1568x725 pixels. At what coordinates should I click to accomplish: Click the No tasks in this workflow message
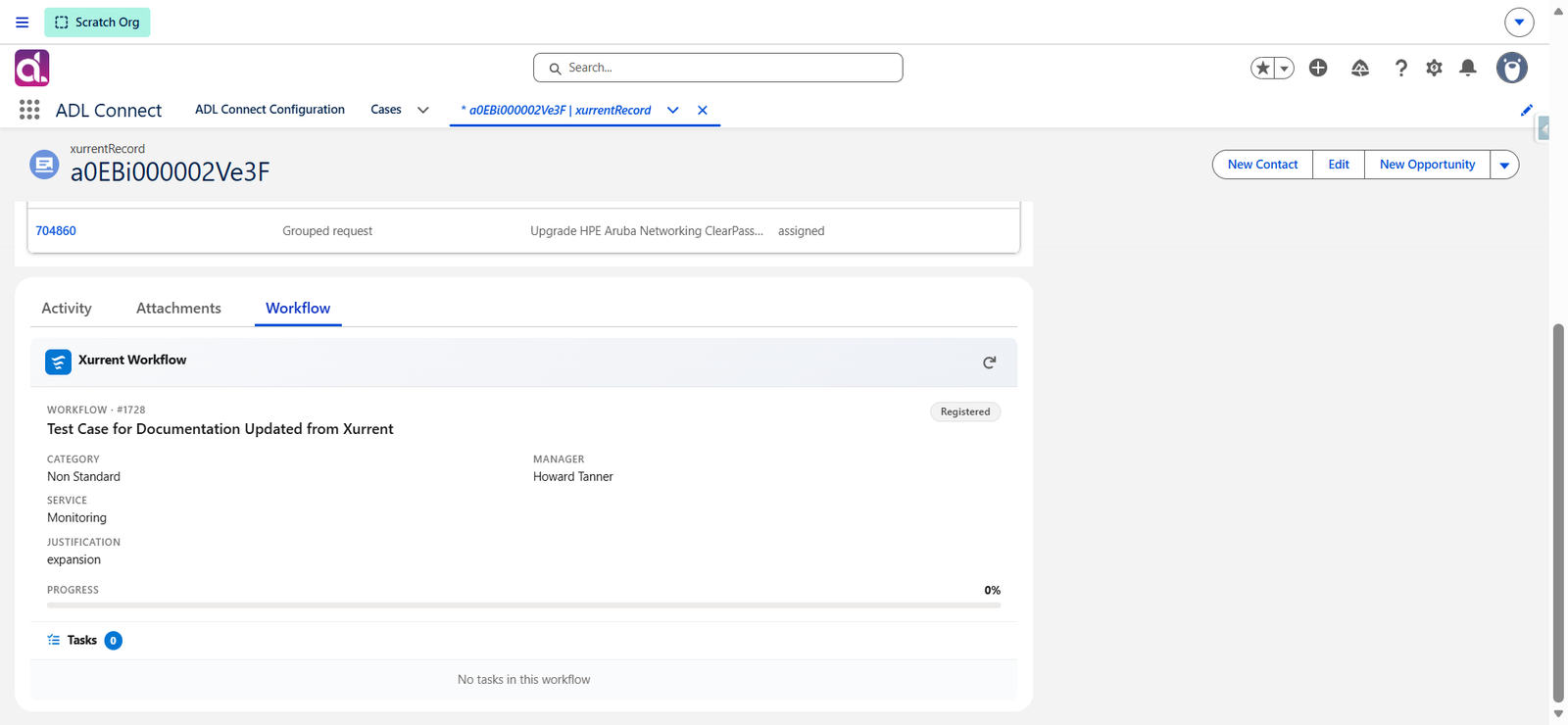click(524, 680)
